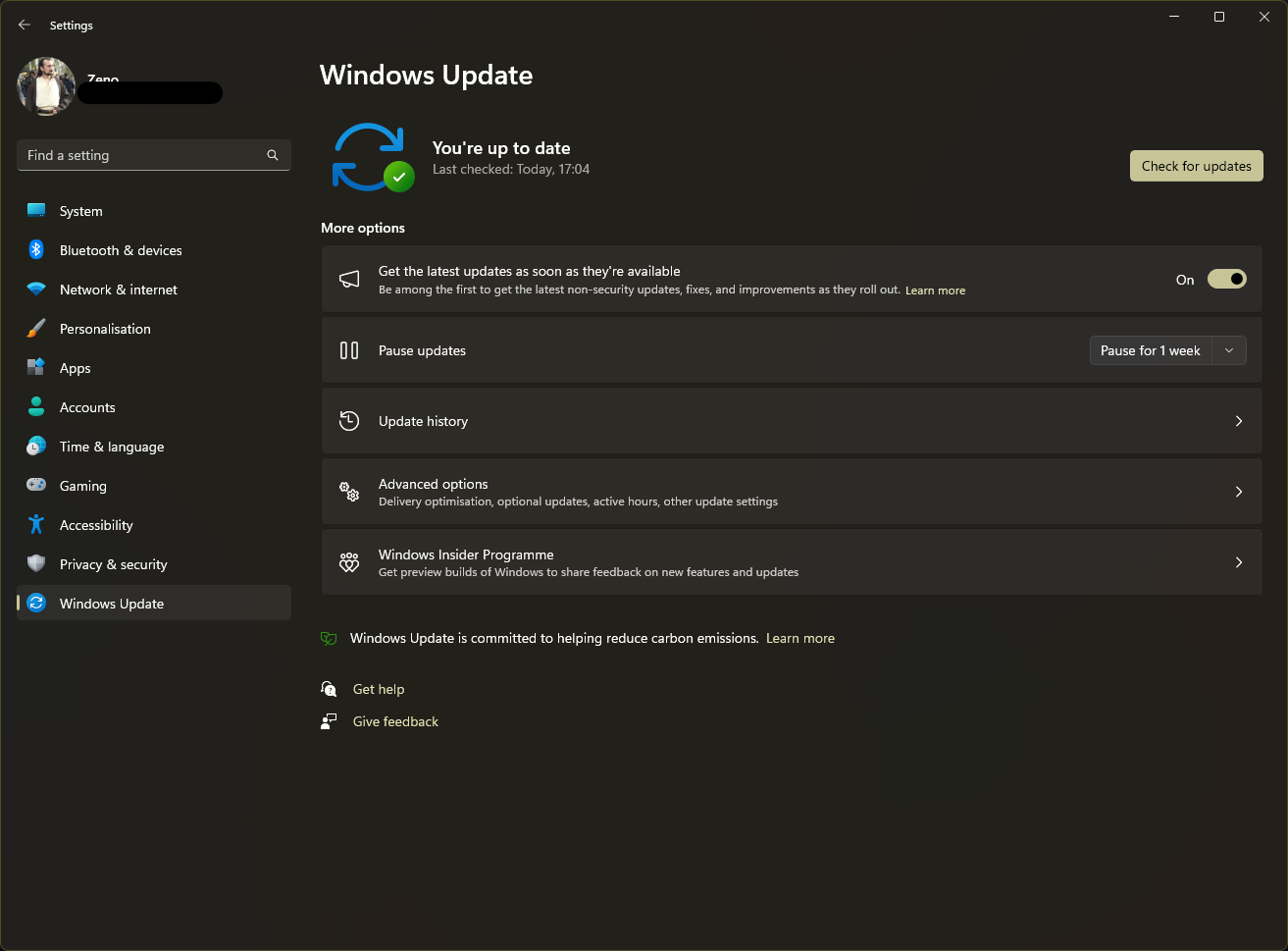The image size is (1288, 951).
Task: Open Network & internet via its globe icon
Action: (x=35, y=289)
